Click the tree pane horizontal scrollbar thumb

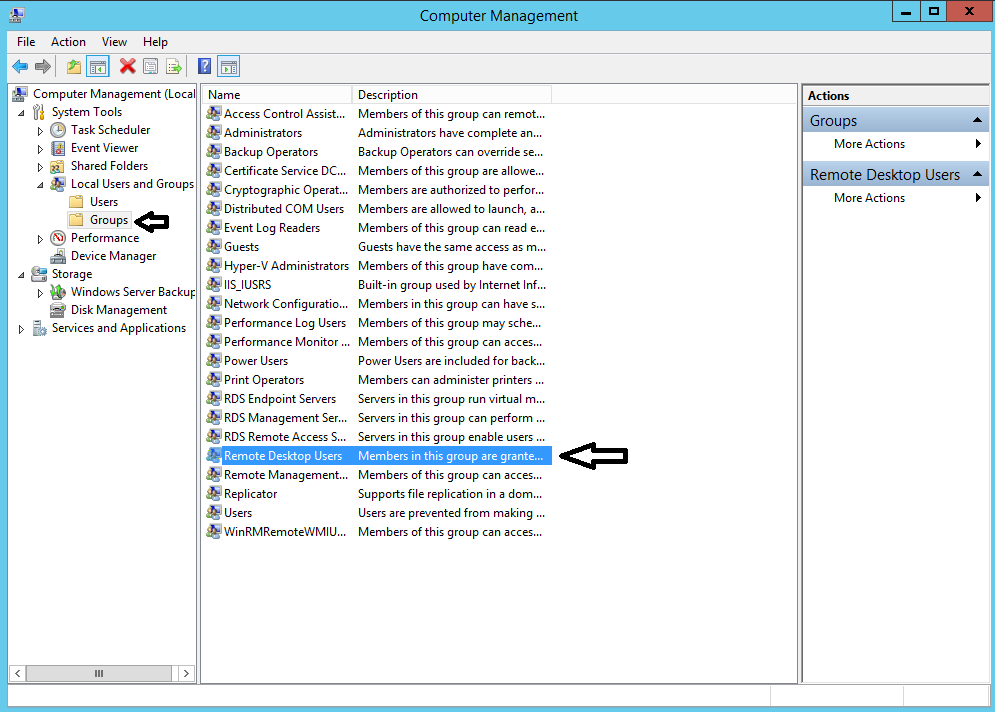point(98,673)
